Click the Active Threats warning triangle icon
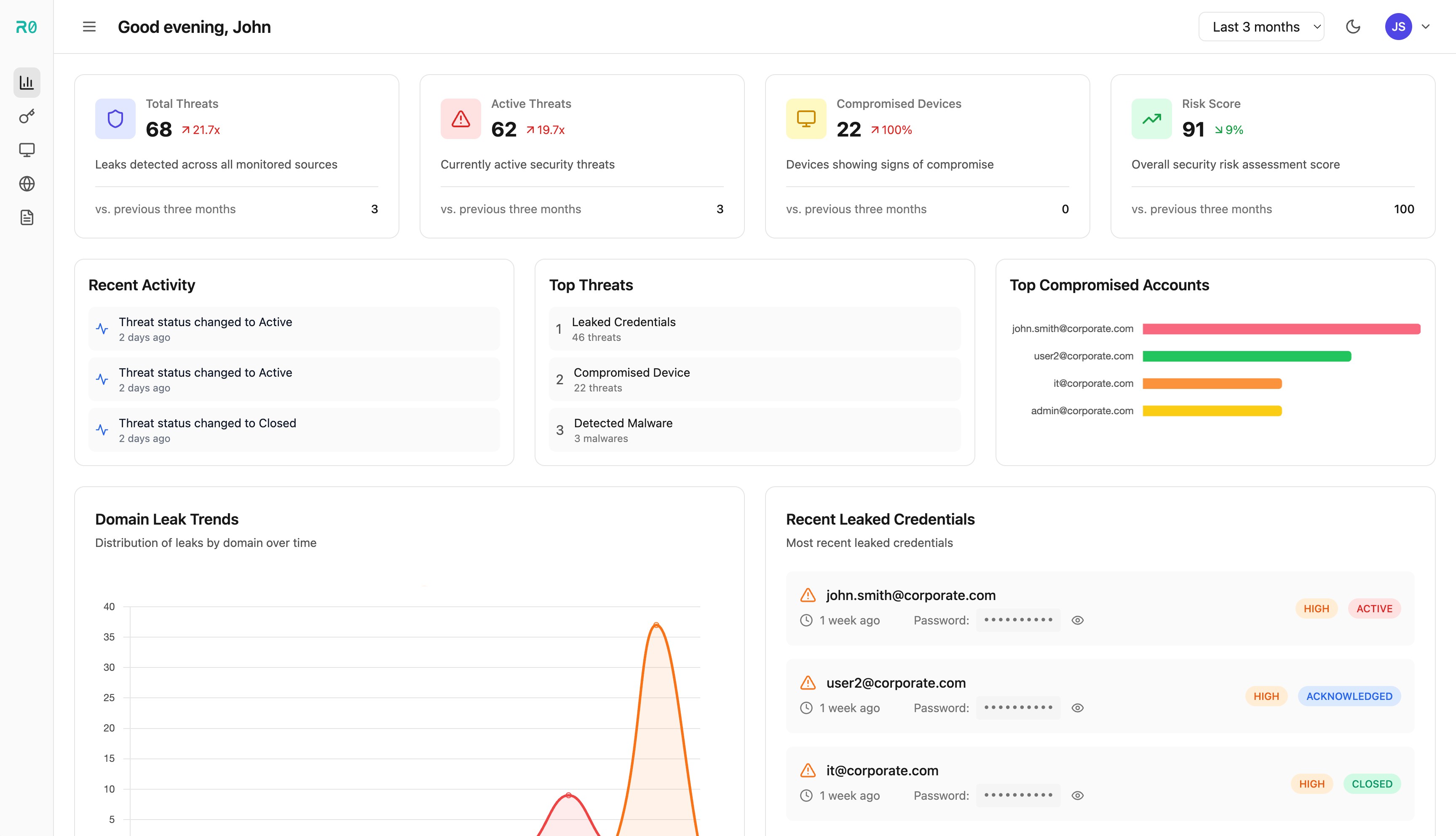1456x836 pixels. pos(461,119)
